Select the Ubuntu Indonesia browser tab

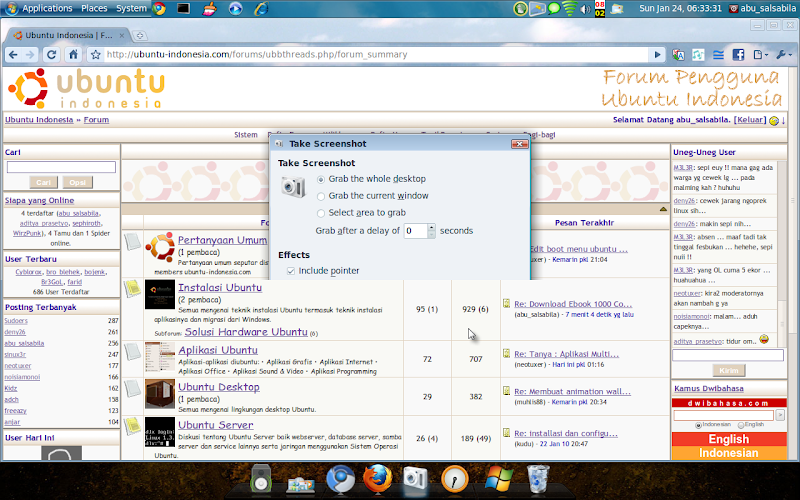[68, 35]
